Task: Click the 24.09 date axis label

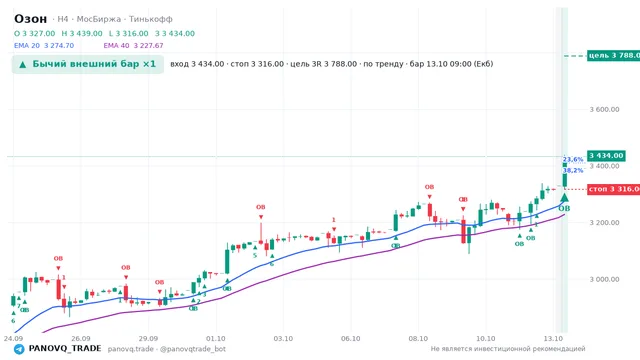Action: tap(13, 339)
